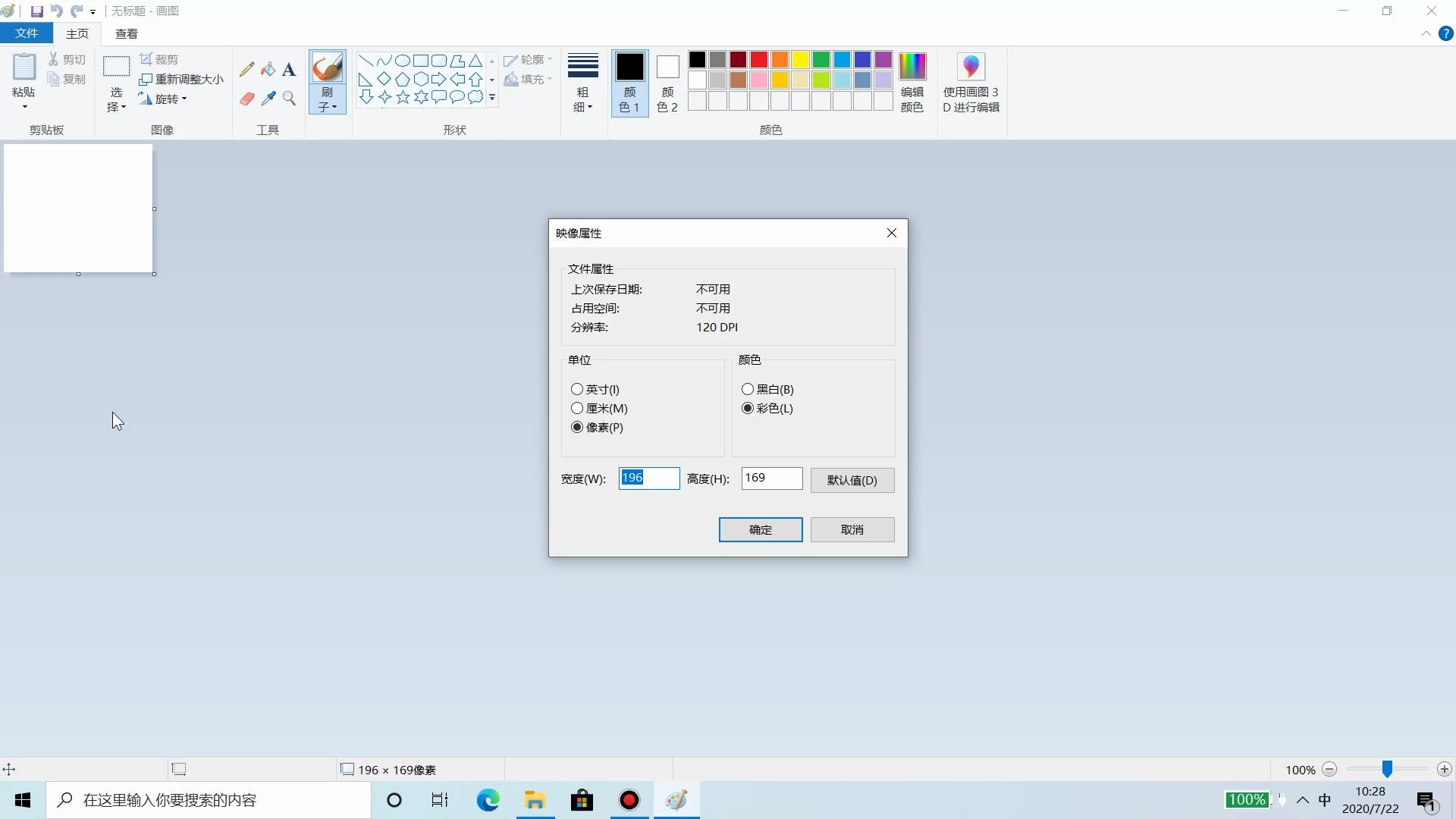The width and height of the screenshot is (1456, 819).
Task: Expand the shapes gallery more arrow
Action: click(x=492, y=97)
